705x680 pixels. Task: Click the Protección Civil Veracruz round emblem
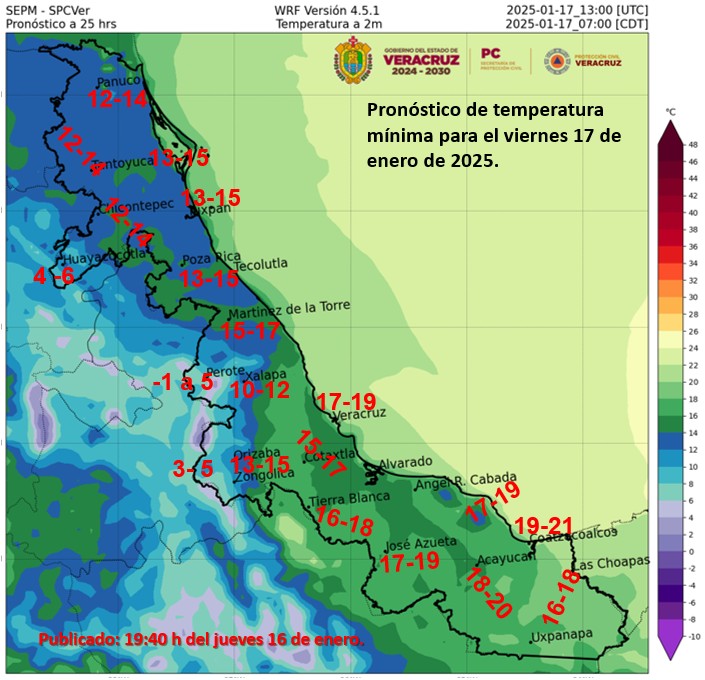point(557,61)
